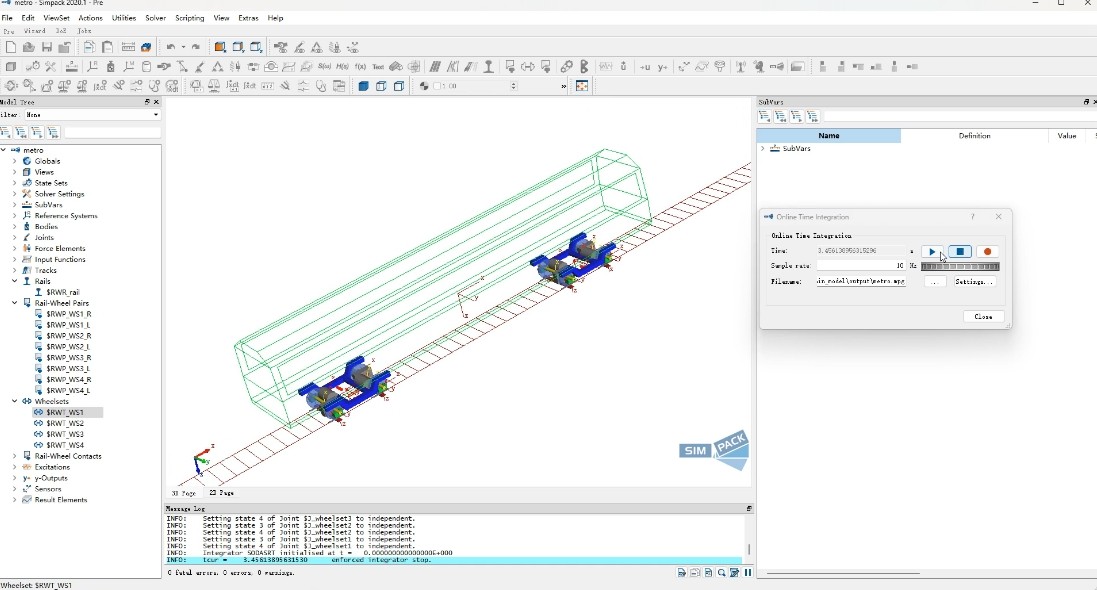Click the Model Tree search field

[113, 132]
